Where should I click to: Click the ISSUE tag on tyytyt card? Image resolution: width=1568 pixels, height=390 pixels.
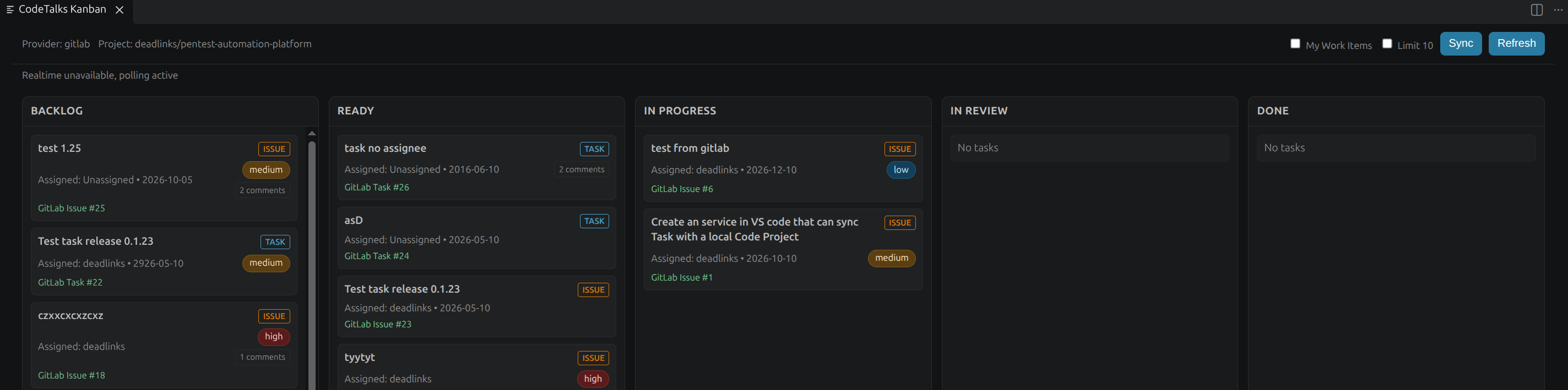[593, 359]
